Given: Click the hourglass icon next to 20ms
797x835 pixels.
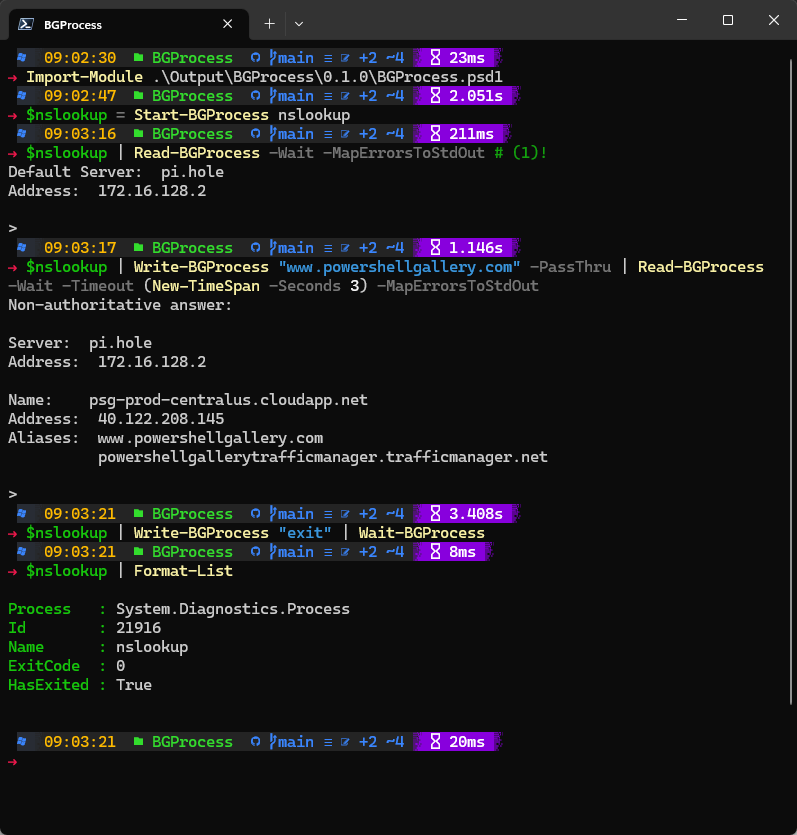Looking at the screenshot, I should [x=436, y=742].
